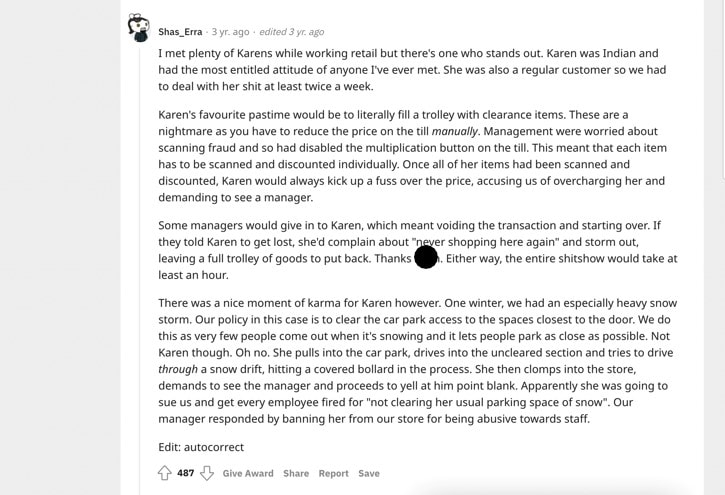725x495 pixels.
Task: Downvote the Shas_Erra comment
Action: click(207, 473)
